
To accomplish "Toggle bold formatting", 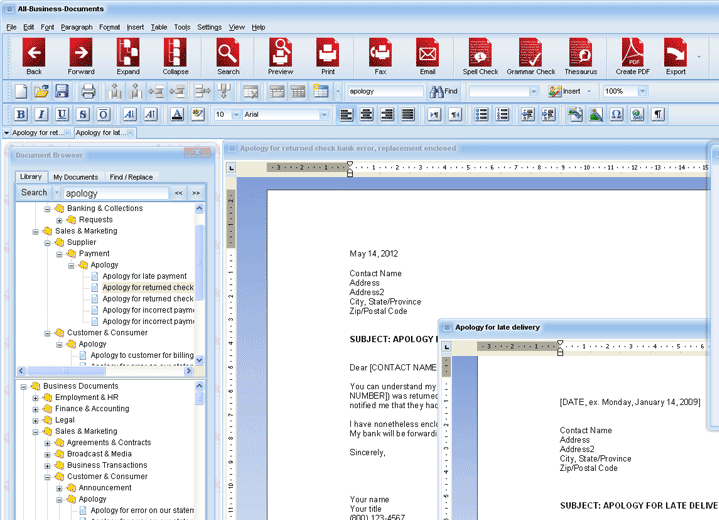I will [21, 114].
